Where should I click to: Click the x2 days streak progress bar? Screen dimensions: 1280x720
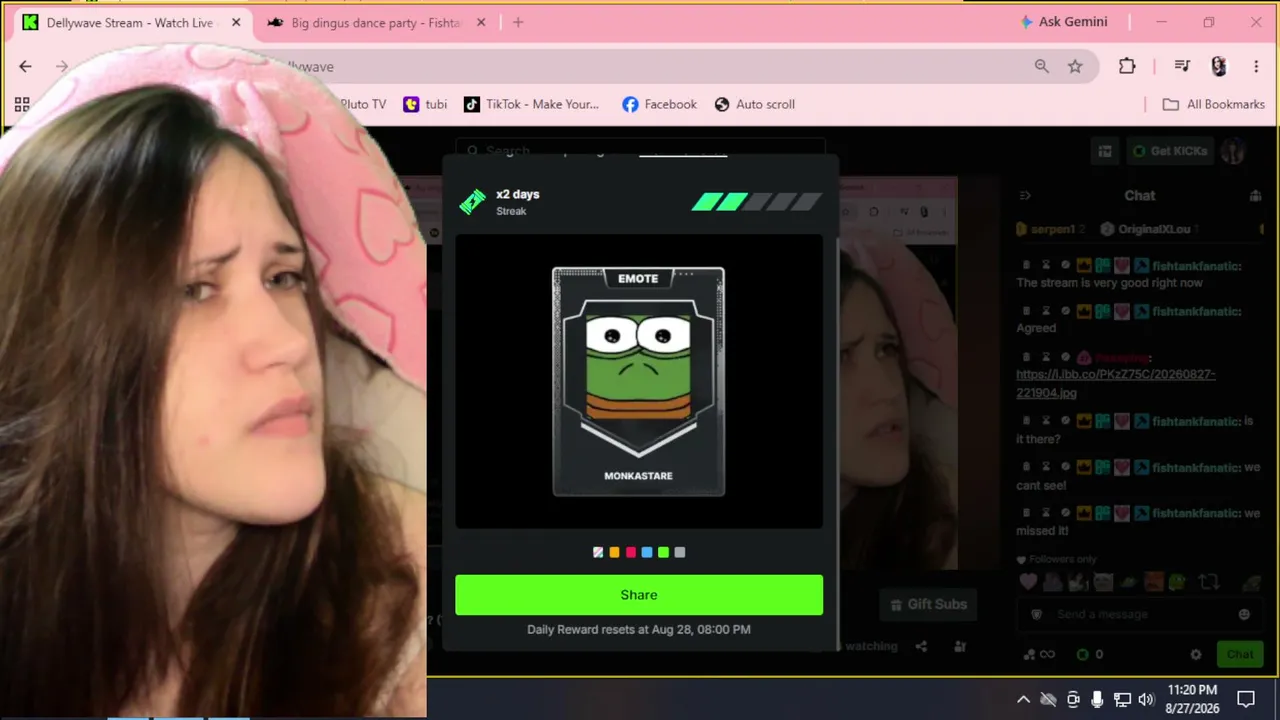(x=757, y=202)
